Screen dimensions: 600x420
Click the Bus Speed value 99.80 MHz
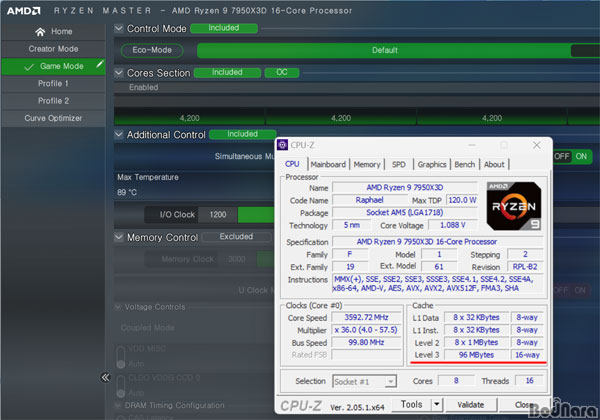tap(366, 342)
